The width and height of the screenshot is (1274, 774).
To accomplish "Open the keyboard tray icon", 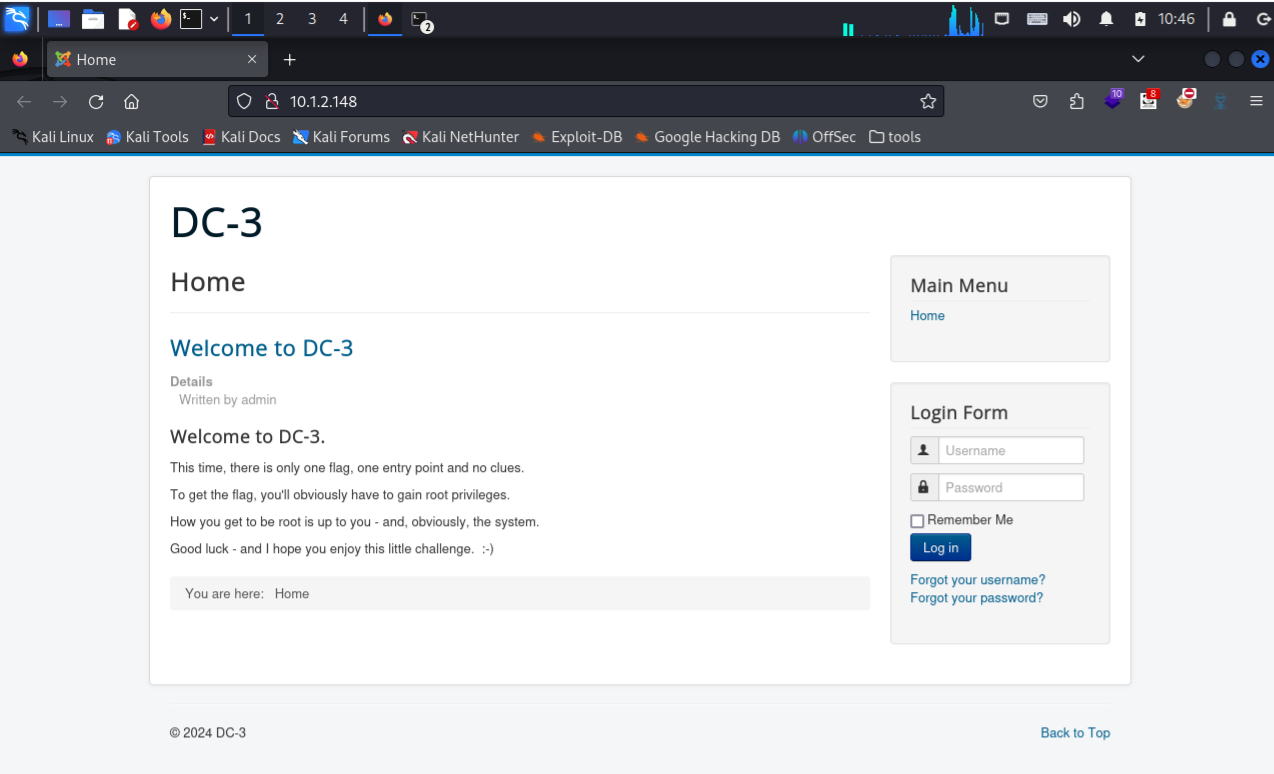I will point(1037,18).
